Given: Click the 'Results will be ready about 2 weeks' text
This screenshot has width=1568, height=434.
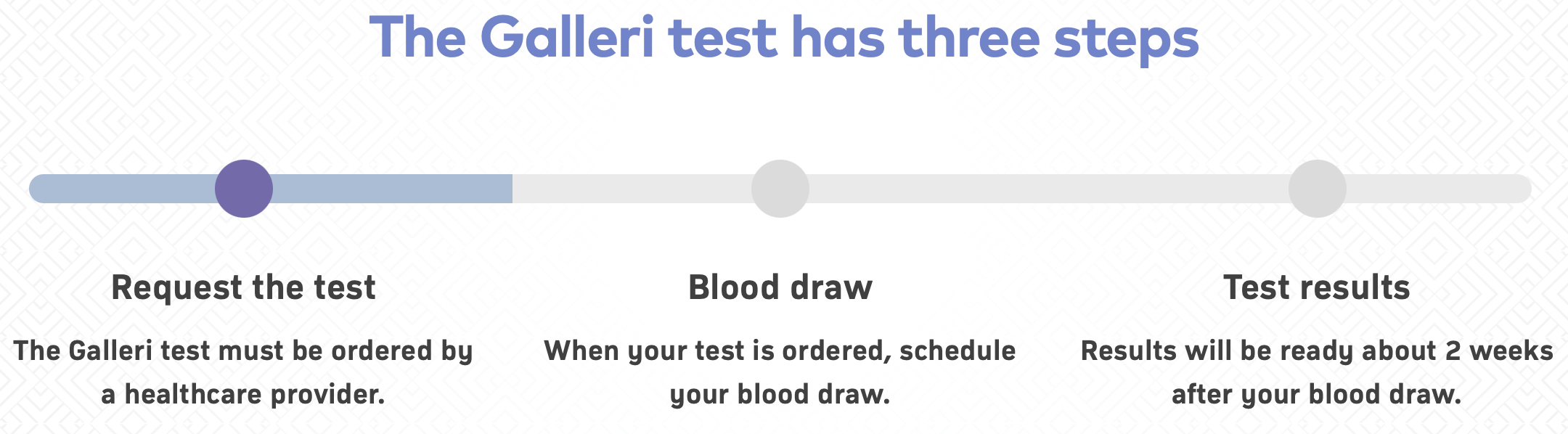Looking at the screenshot, I should click(1317, 351).
